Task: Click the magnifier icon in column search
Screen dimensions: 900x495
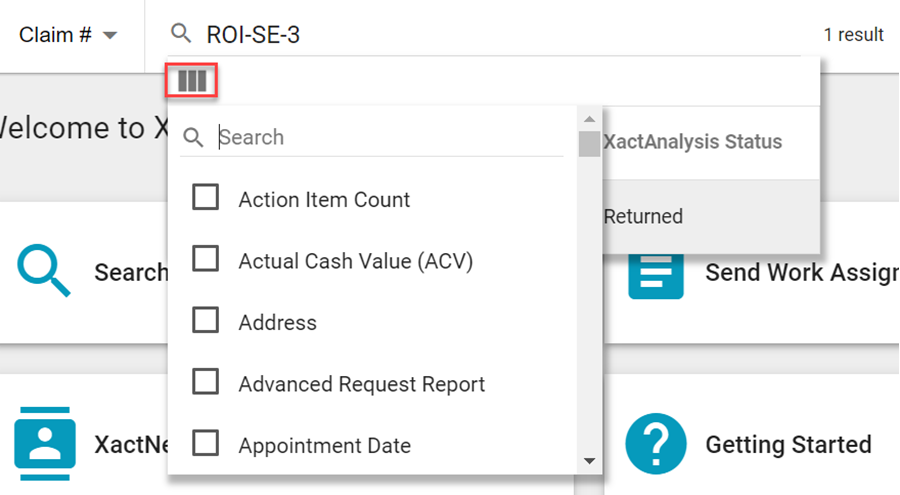Action: pos(194,138)
